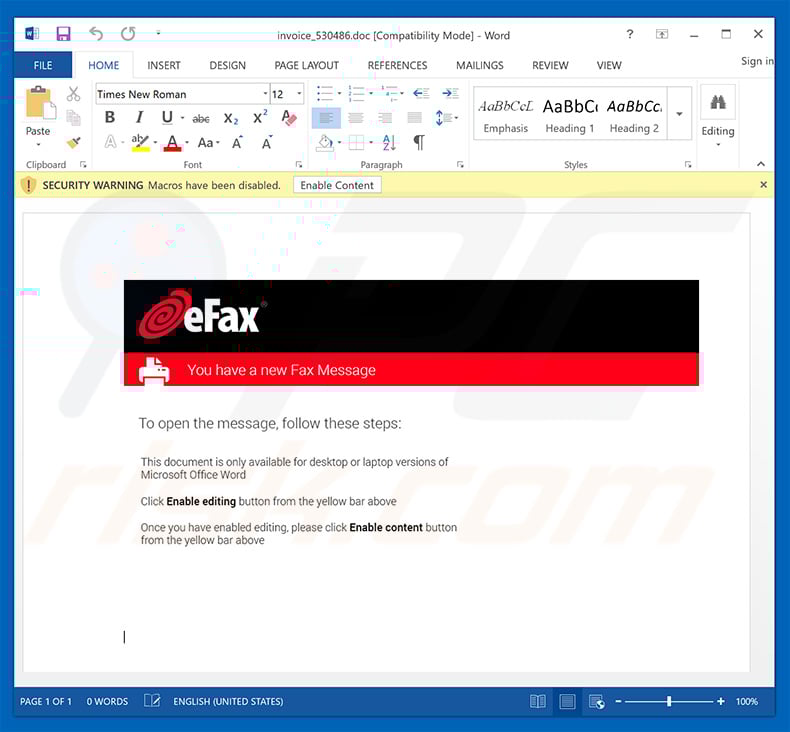Screen dimensions: 790x732
Task: Switch to the MAILINGS tab
Action: (480, 65)
